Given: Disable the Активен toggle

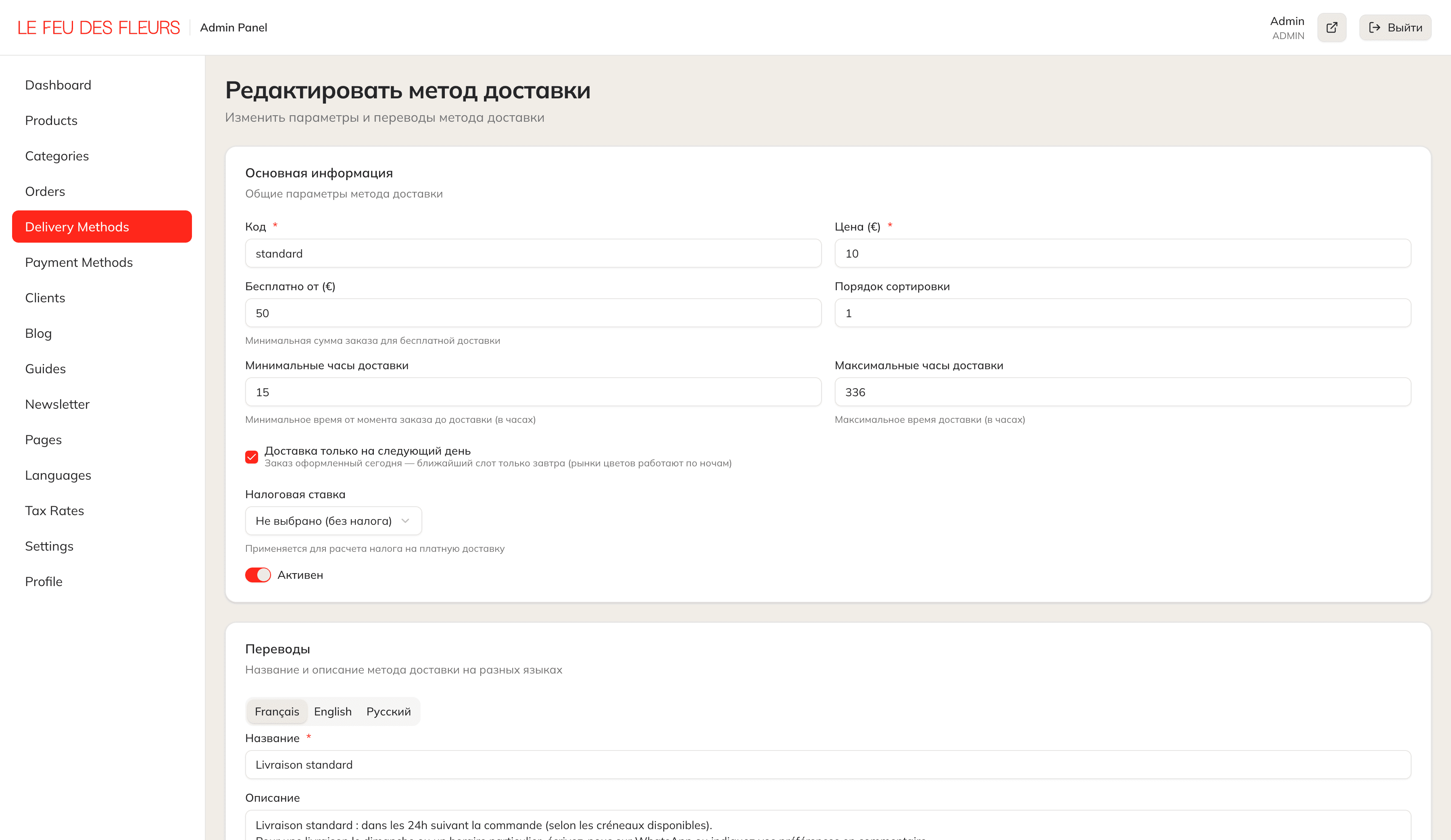Looking at the screenshot, I should [x=258, y=574].
